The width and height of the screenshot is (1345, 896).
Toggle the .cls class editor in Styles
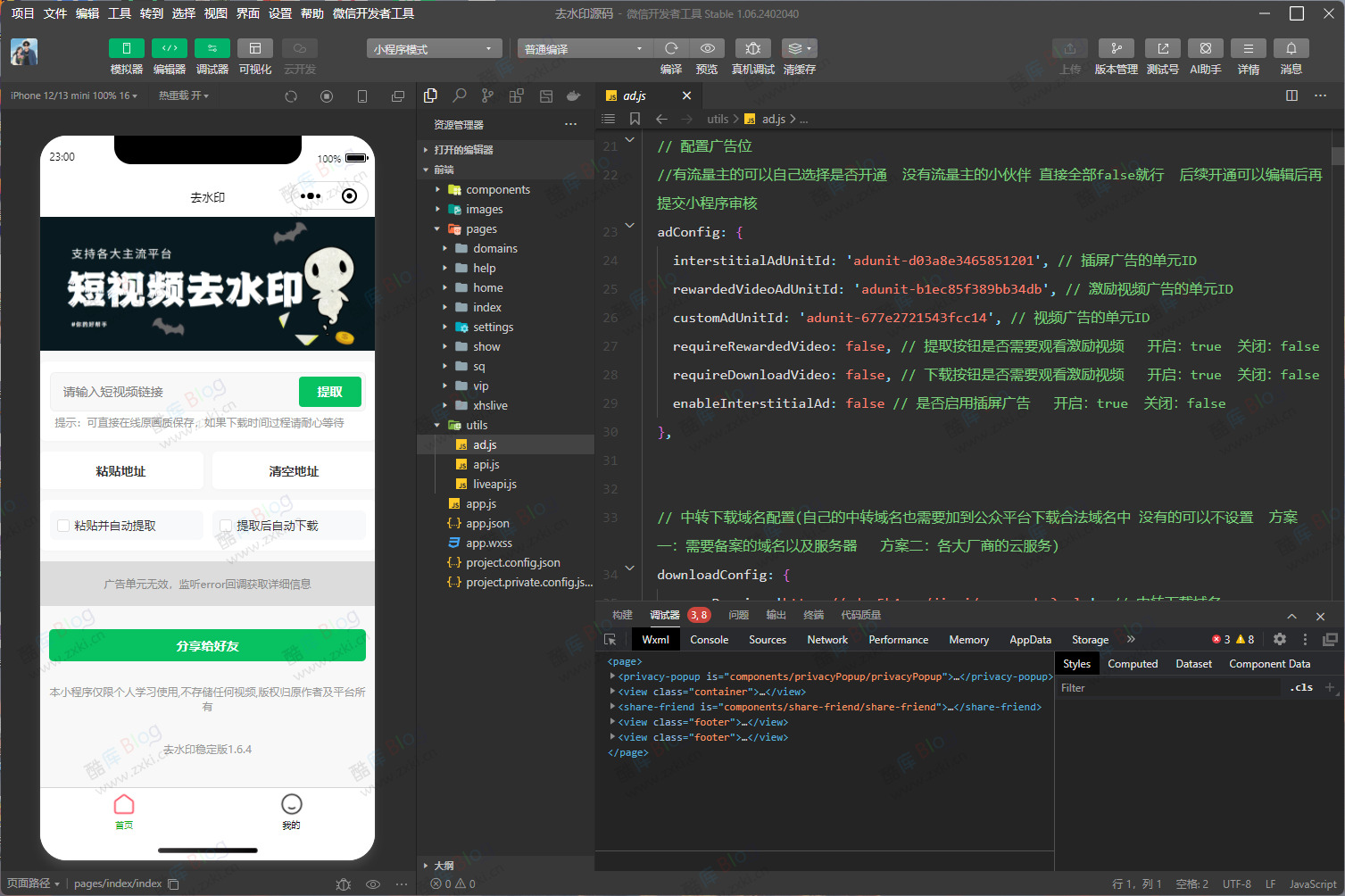click(x=1301, y=687)
